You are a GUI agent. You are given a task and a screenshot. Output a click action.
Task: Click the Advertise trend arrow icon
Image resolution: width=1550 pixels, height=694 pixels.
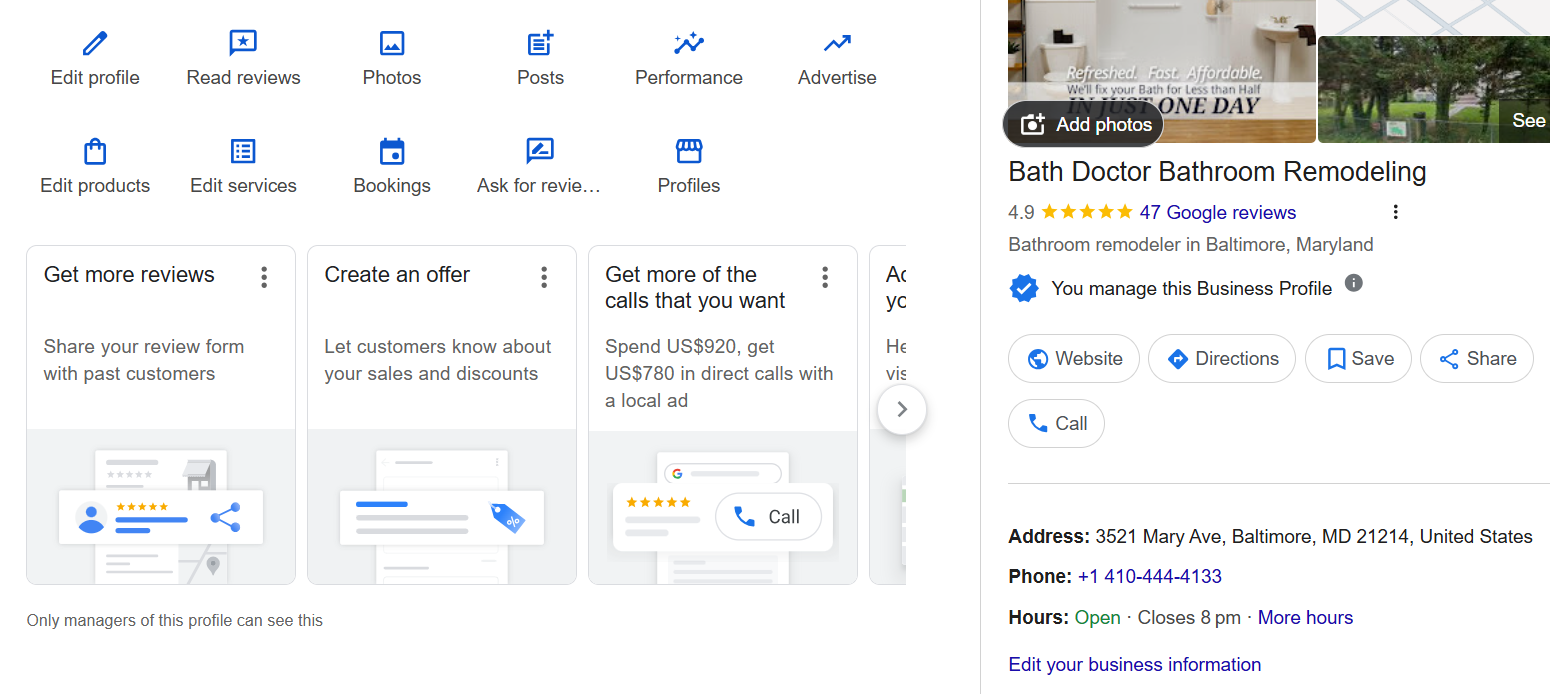[x=837, y=43]
